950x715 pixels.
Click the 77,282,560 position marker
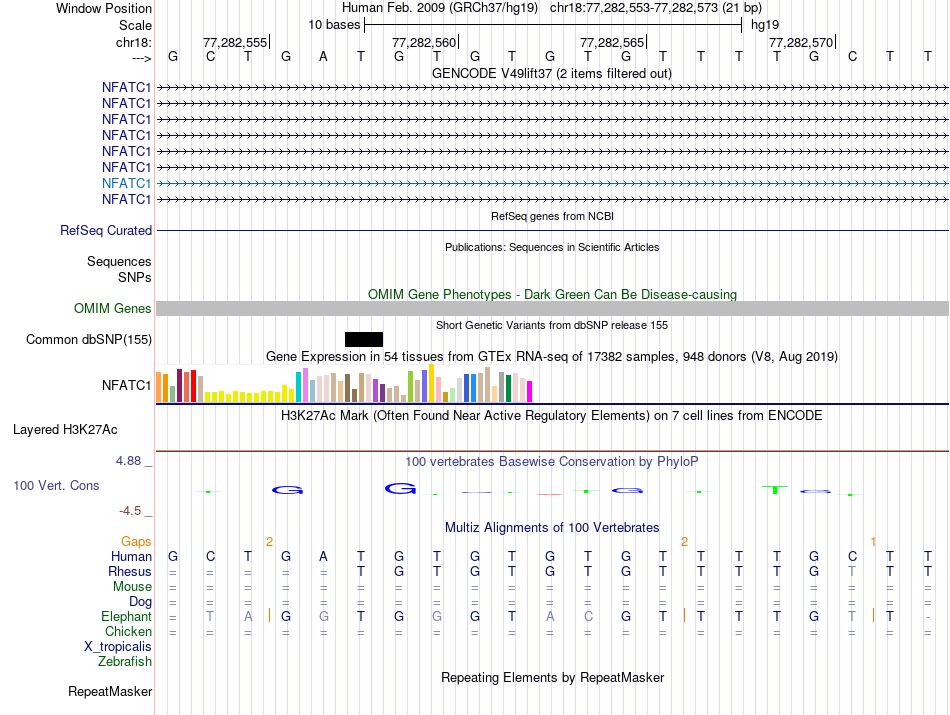coord(425,42)
